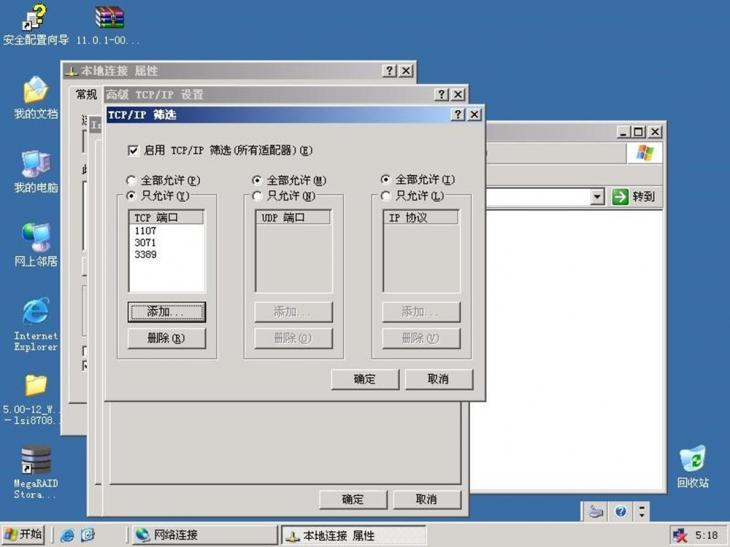Click the 转到 go button
This screenshot has height=547, width=730.
(634, 197)
